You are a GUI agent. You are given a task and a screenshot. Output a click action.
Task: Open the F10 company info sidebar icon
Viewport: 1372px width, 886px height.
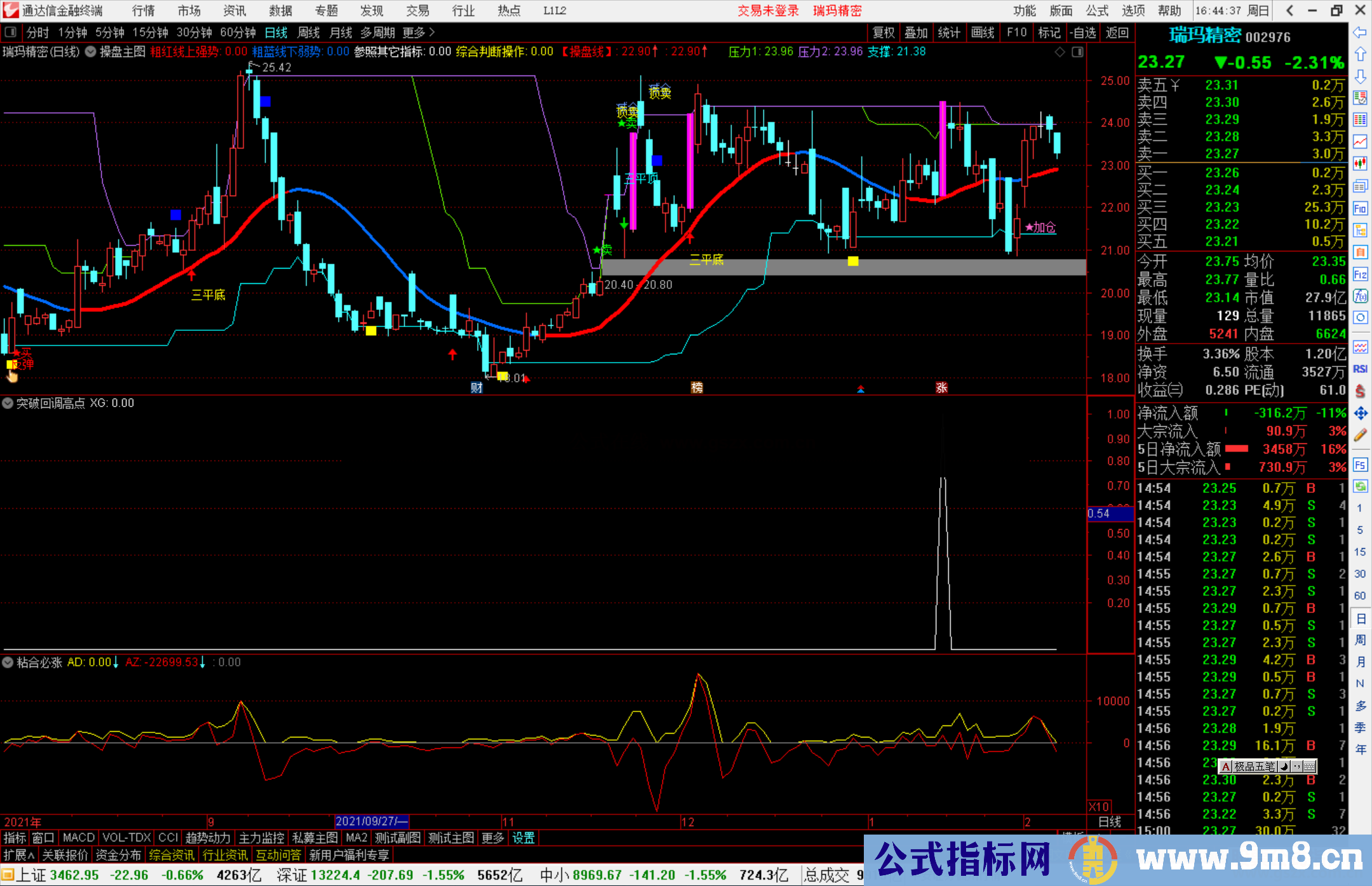click(x=1360, y=208)
